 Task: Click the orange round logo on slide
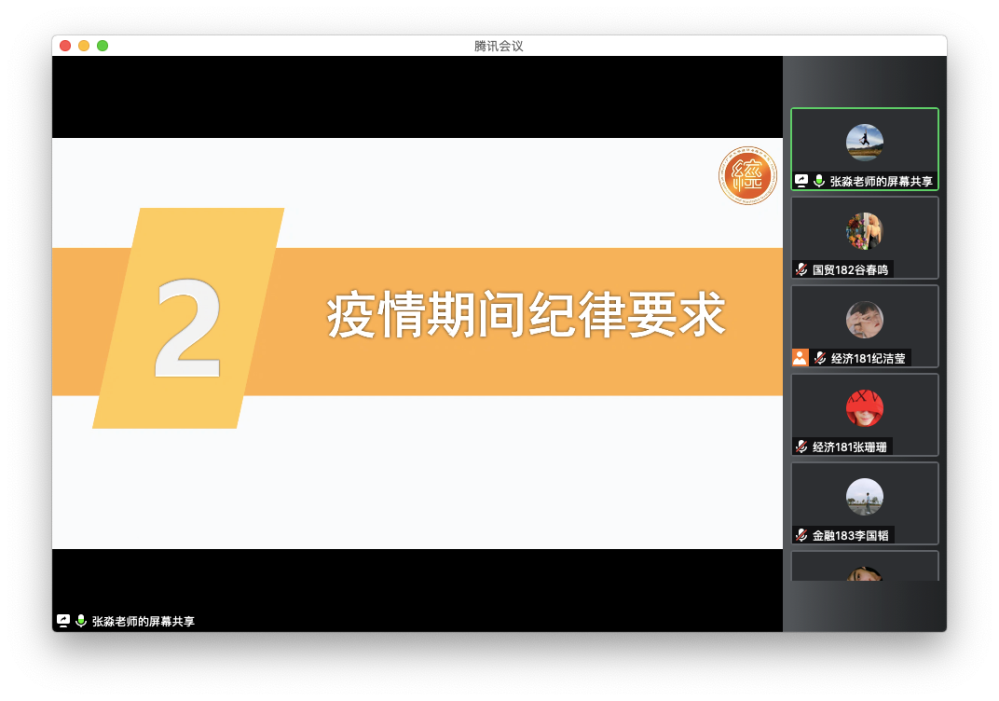point(747,175)
